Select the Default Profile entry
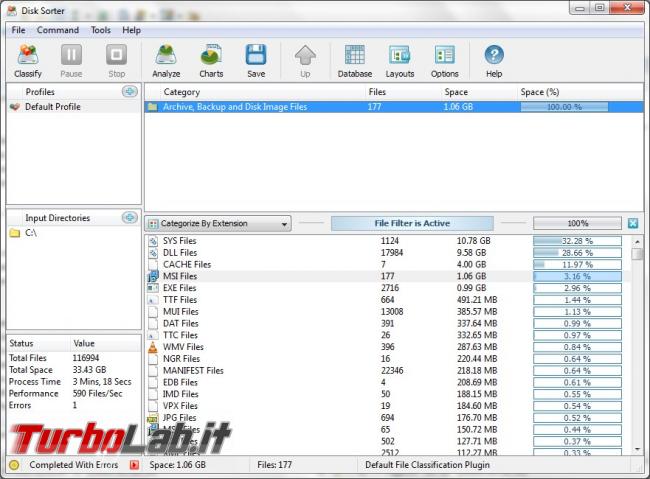Viewport: 650px width, 479px height. coord(74,107)
